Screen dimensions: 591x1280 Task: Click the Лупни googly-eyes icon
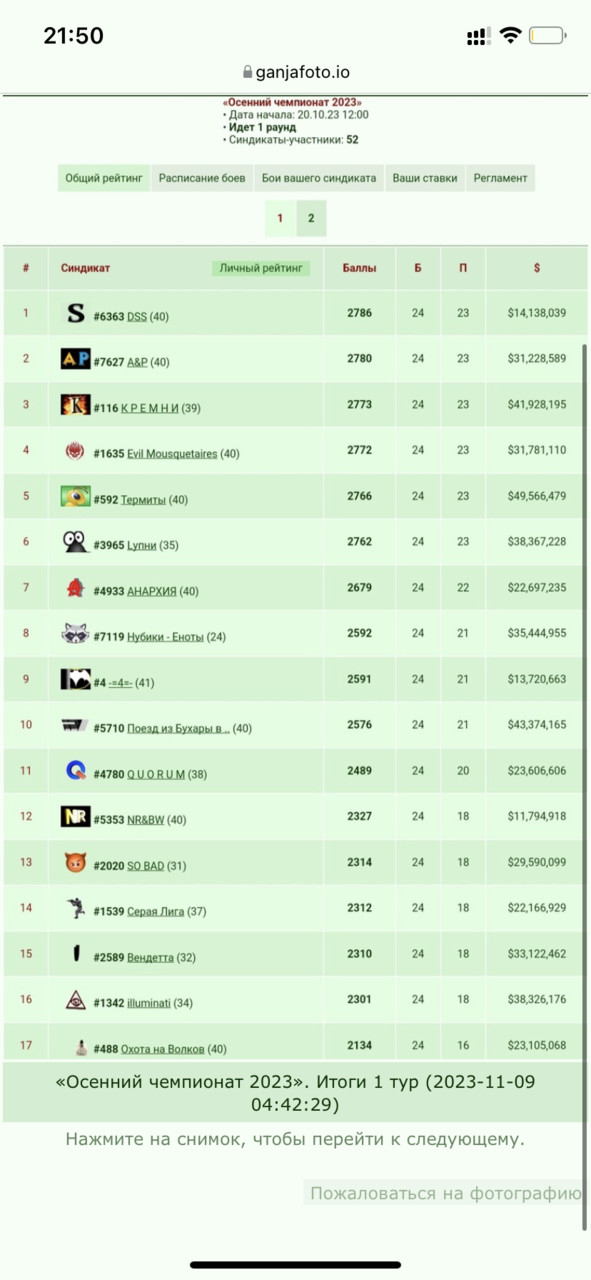76,543
